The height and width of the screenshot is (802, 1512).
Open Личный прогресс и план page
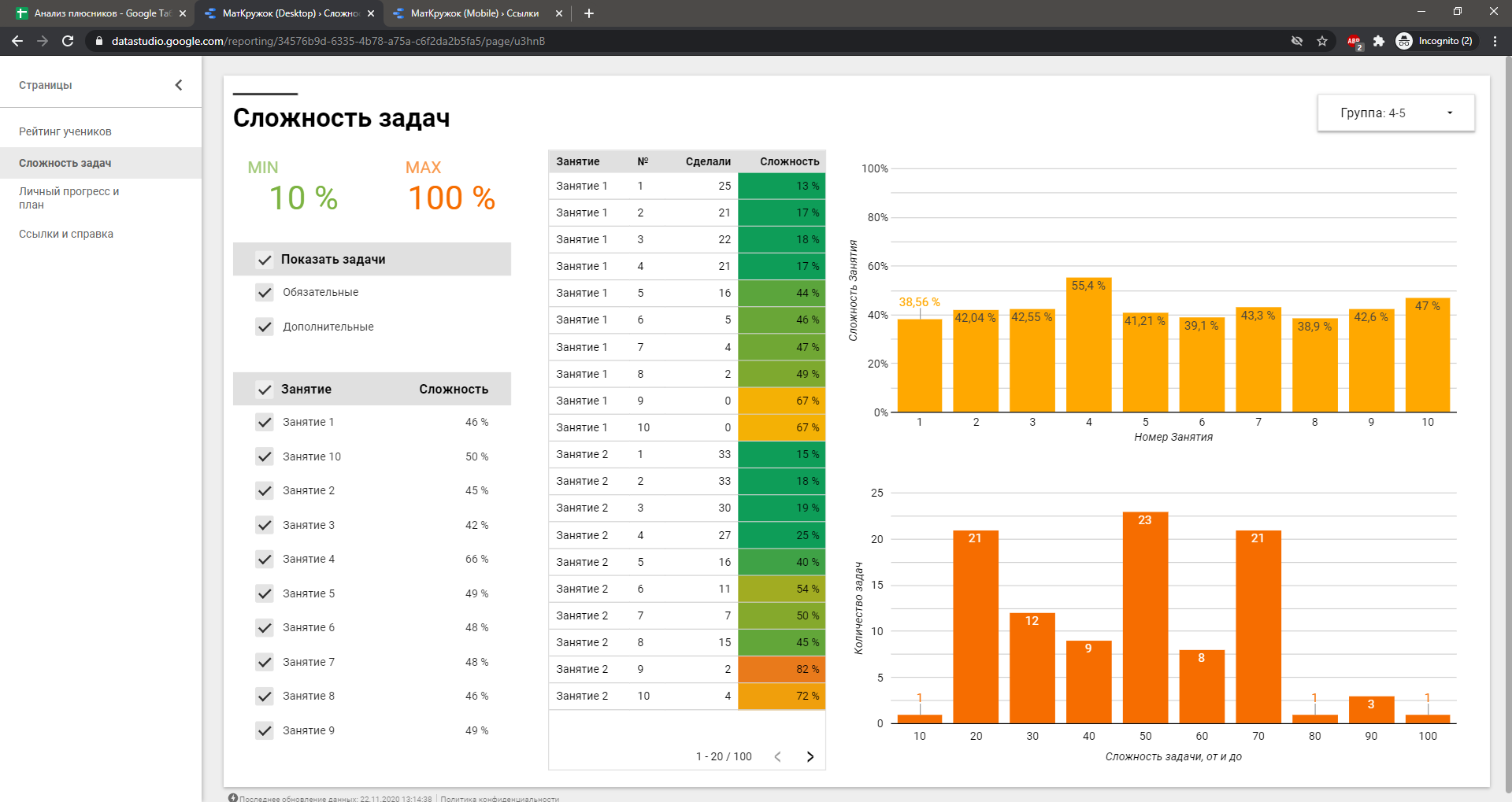(x=69, y=198)
